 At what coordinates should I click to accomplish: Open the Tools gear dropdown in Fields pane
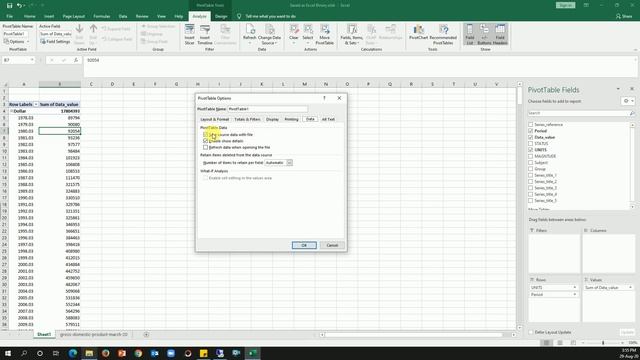pyautogui.click(x=628, y=101)
